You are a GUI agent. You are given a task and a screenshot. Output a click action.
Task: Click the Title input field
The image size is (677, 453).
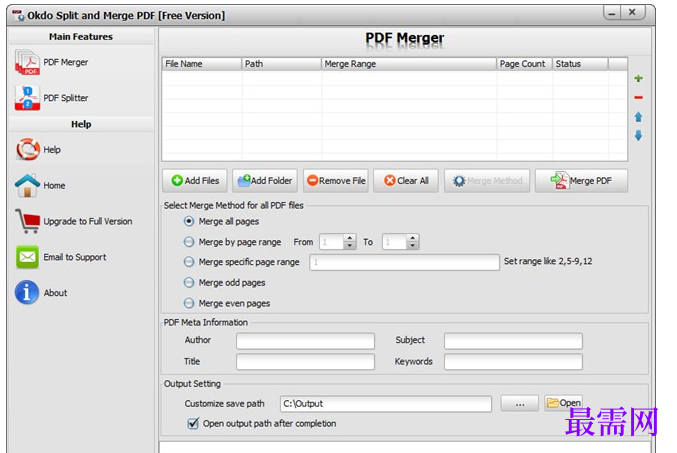pos(305,361)
